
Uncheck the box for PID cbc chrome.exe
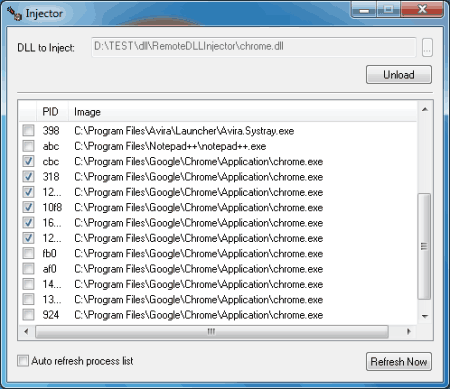tap(28, 161)
